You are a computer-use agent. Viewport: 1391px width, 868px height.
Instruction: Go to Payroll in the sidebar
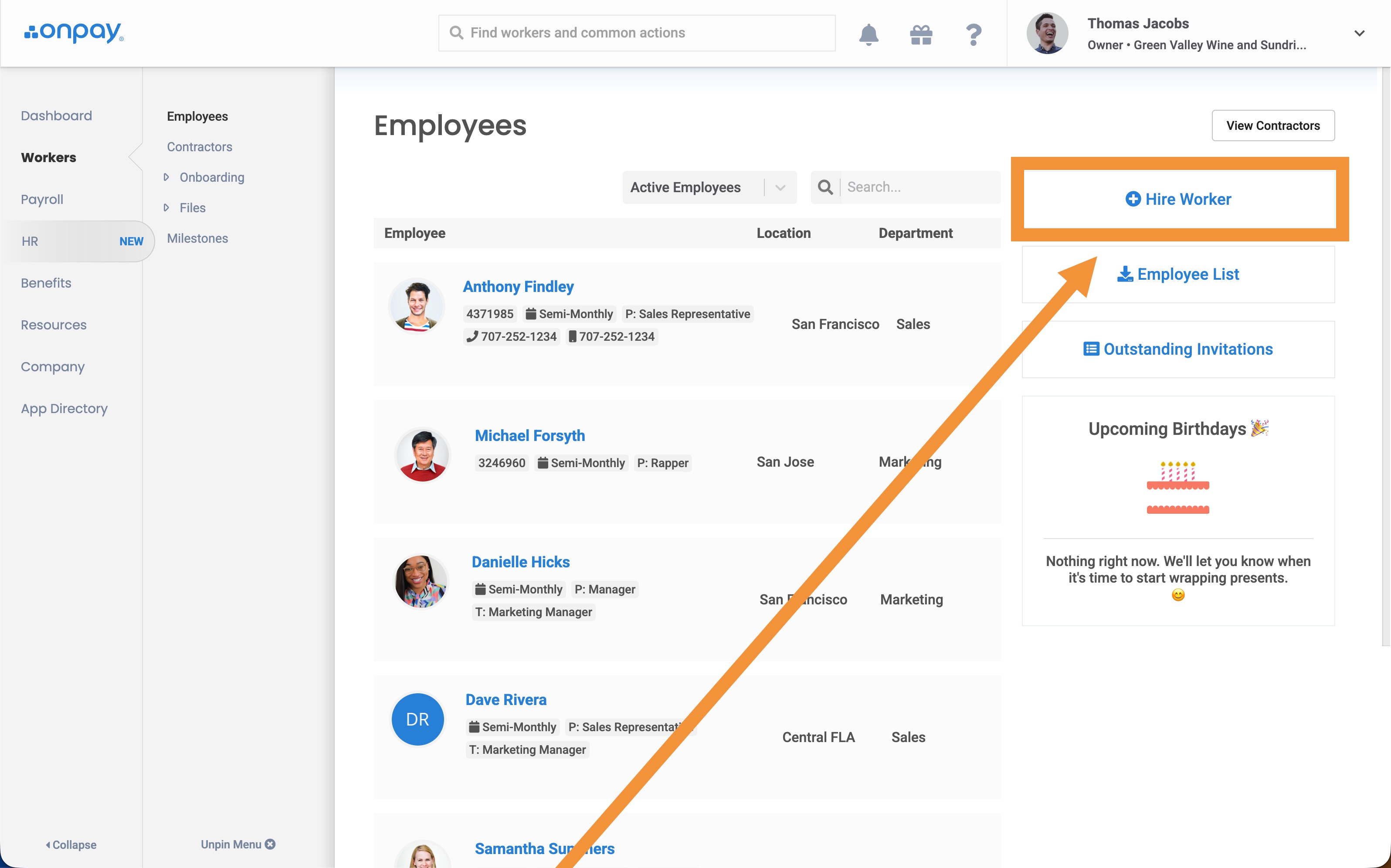pos(42,199)
